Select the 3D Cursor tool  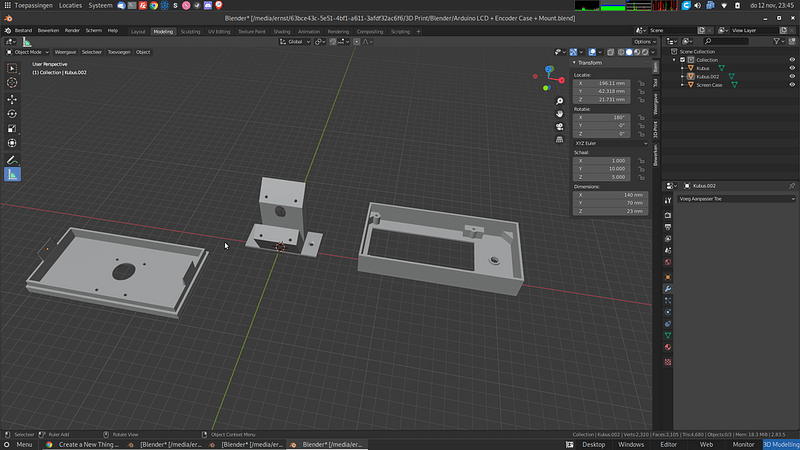12,83
